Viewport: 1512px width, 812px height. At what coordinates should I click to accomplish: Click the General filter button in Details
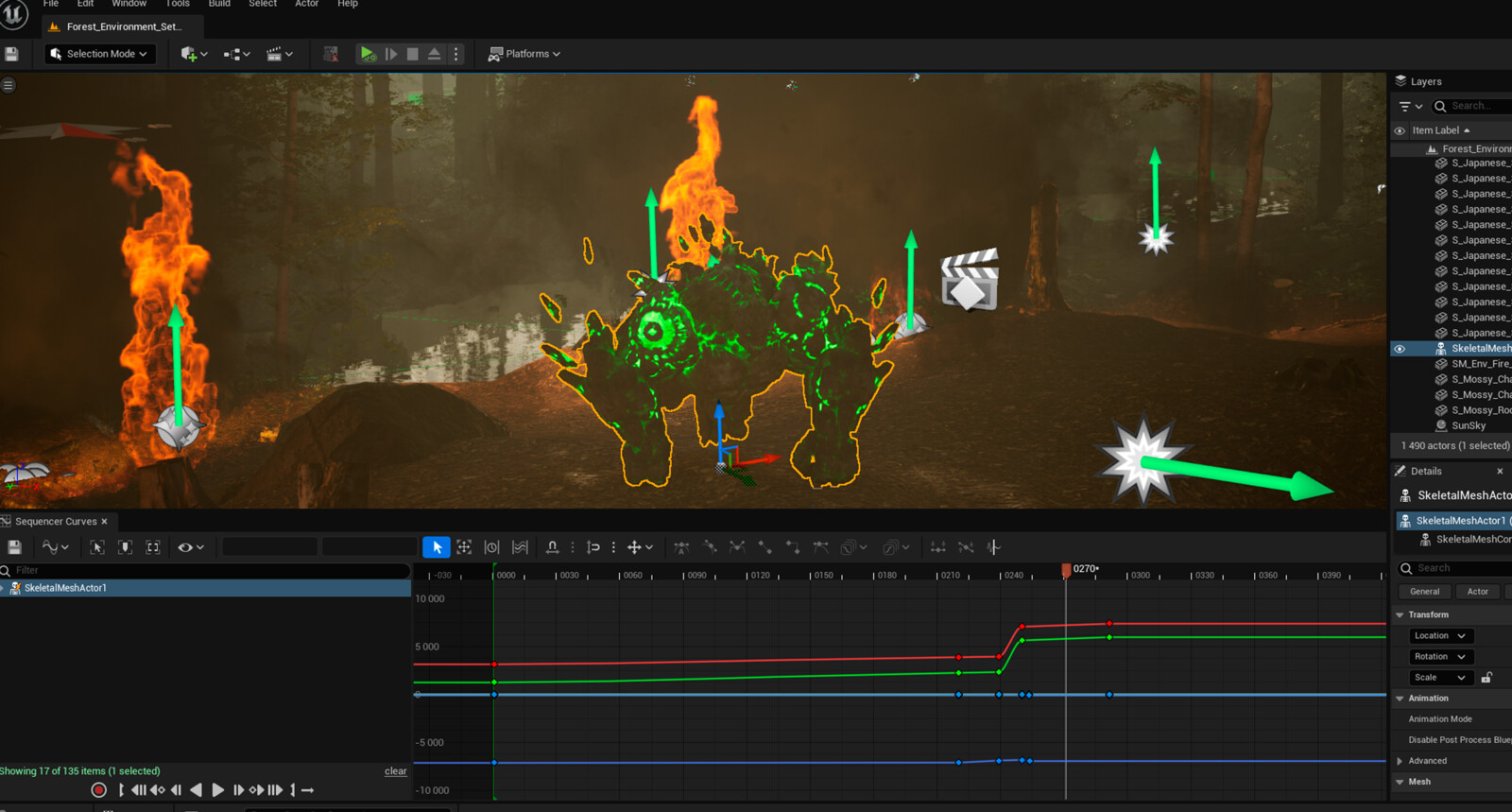[x=1425, y=592]
